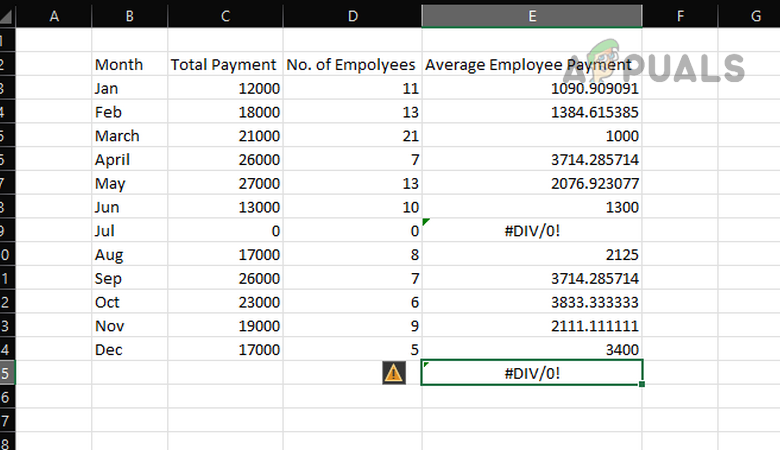Click the 2125 average cell

532,255
